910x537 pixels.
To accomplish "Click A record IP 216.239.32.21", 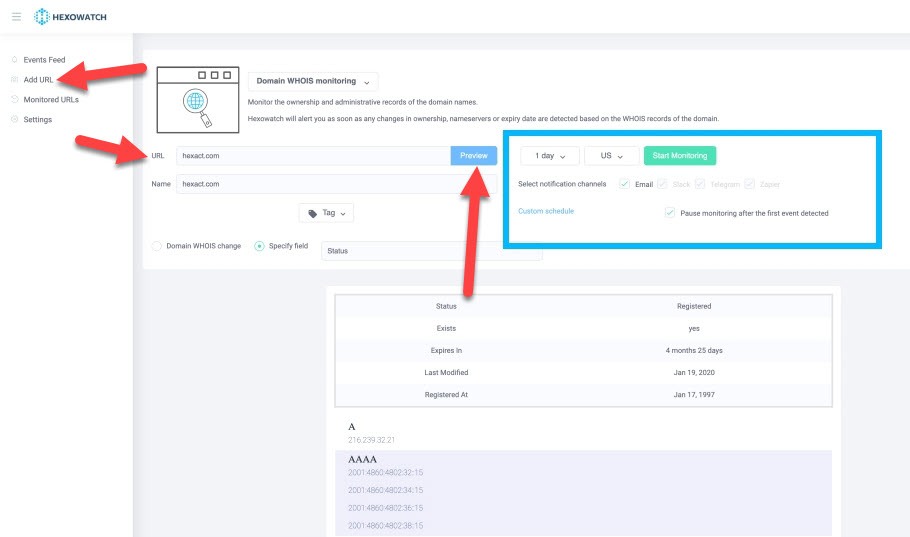I will pyautogui.click(x=371, y=440).
